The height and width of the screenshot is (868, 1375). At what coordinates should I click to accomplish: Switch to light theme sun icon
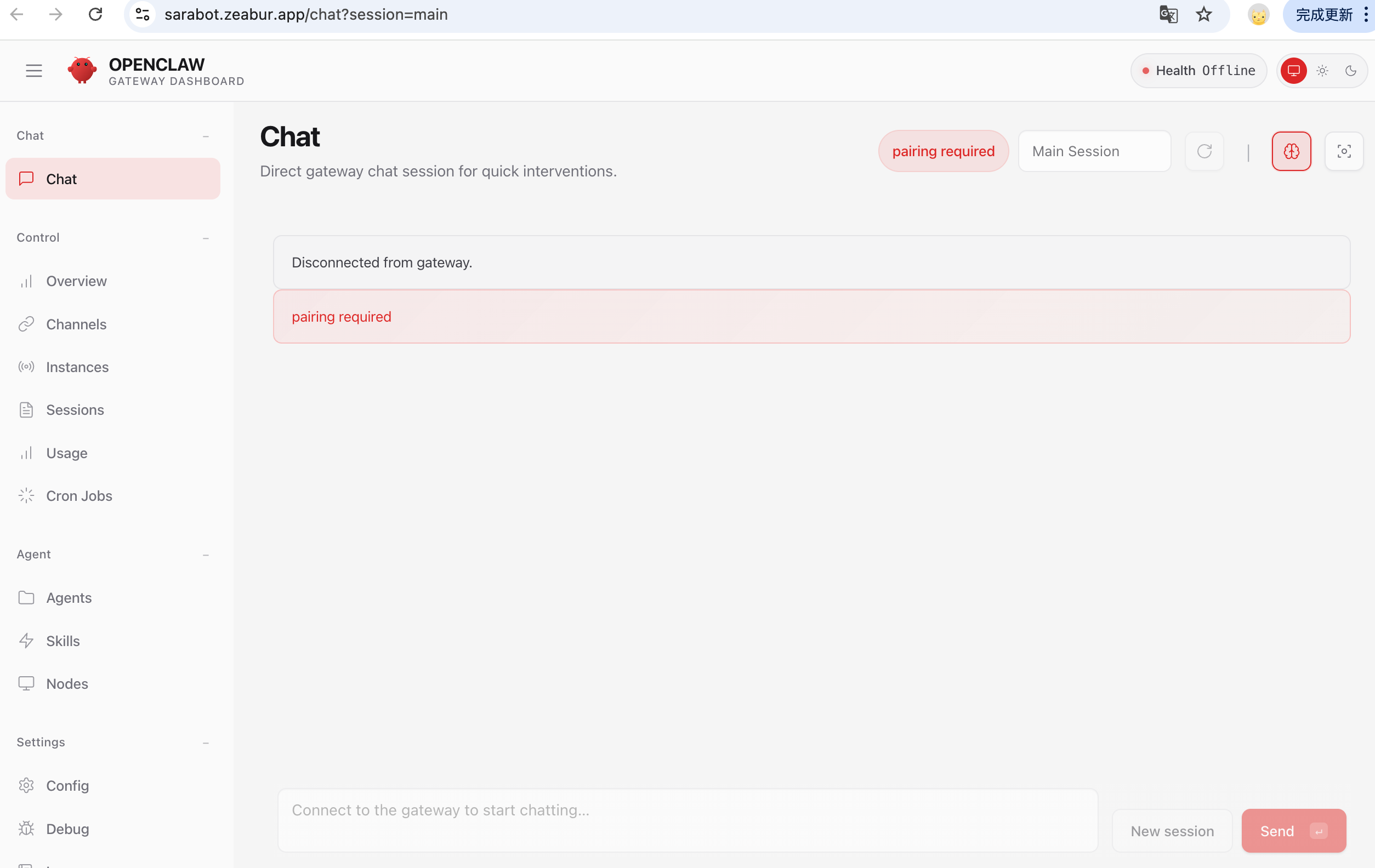coord(1322,71)
